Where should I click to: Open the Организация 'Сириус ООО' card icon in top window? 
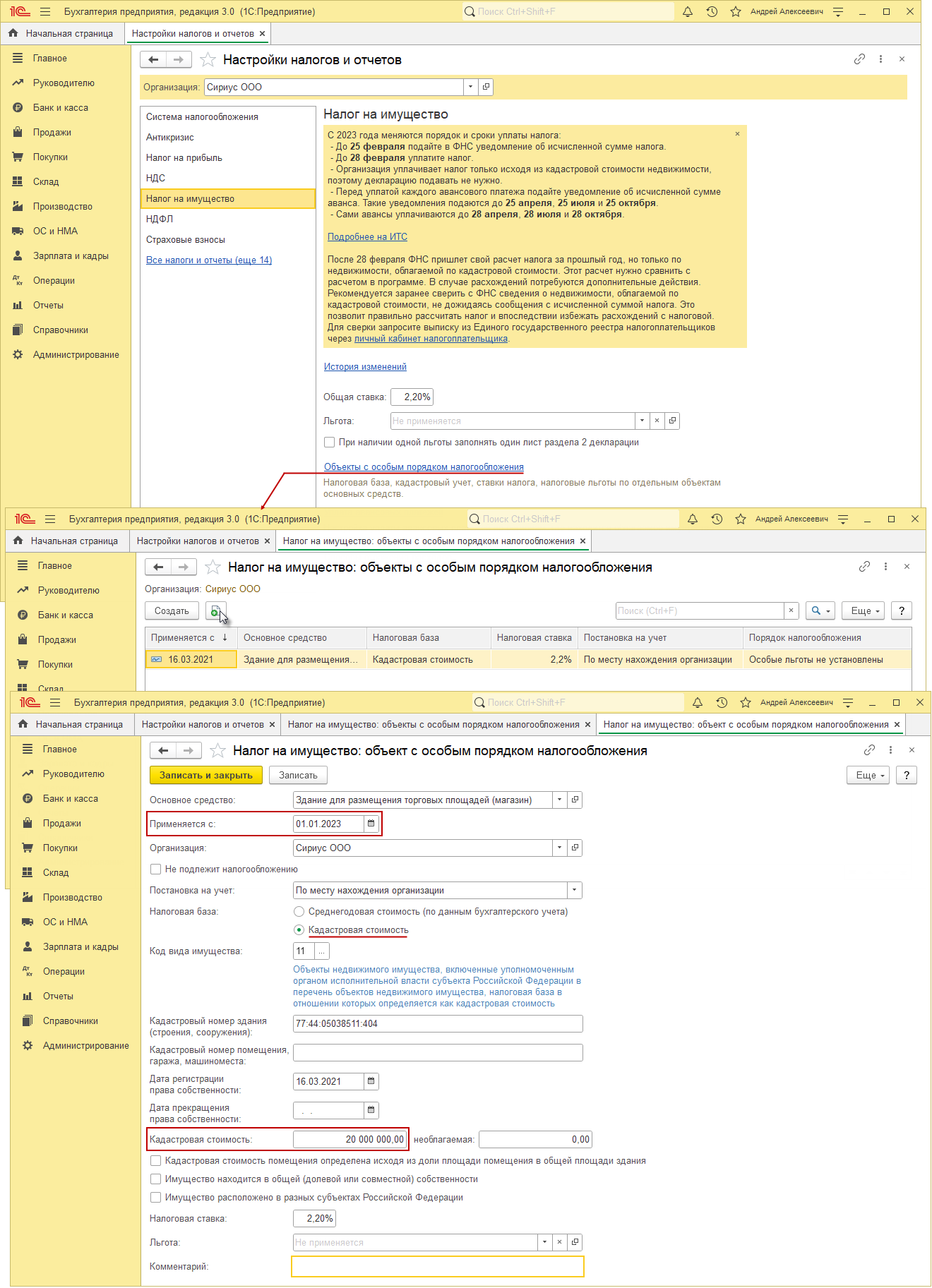(x=486, y=87)
